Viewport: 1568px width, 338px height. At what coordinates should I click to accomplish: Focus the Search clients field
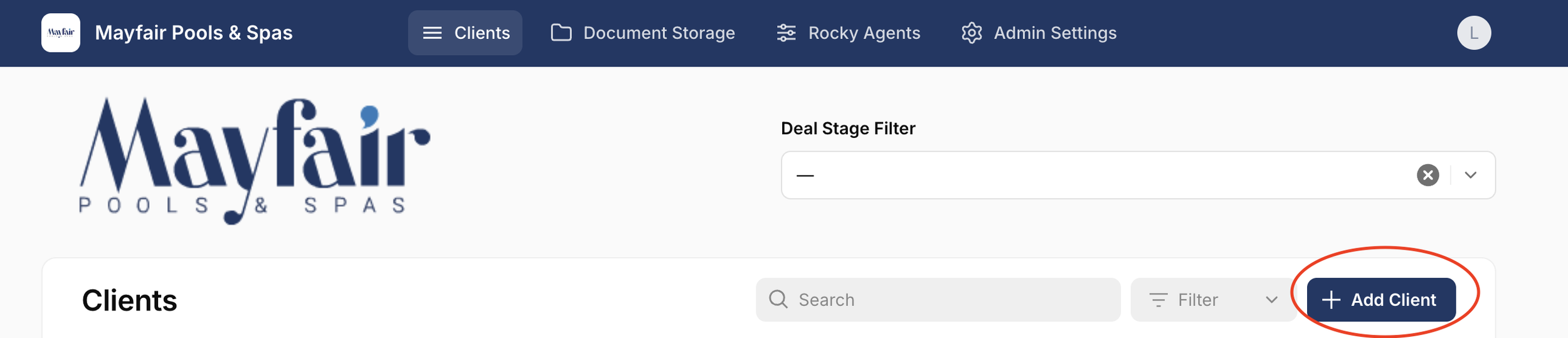click(938, 300)
